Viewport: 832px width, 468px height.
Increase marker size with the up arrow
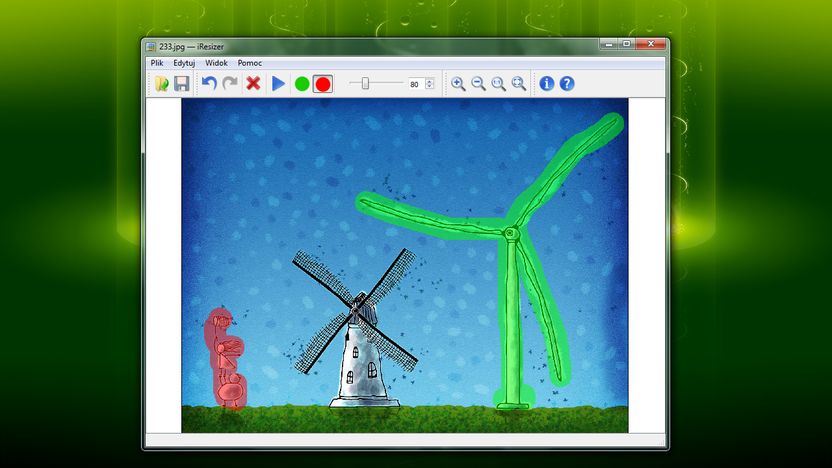click(430, 81)
